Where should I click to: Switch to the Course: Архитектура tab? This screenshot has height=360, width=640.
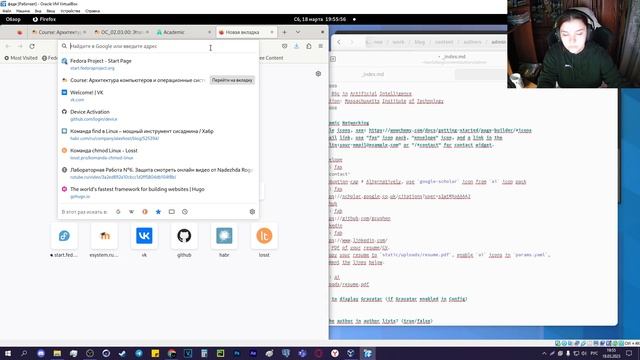[59, 32]
